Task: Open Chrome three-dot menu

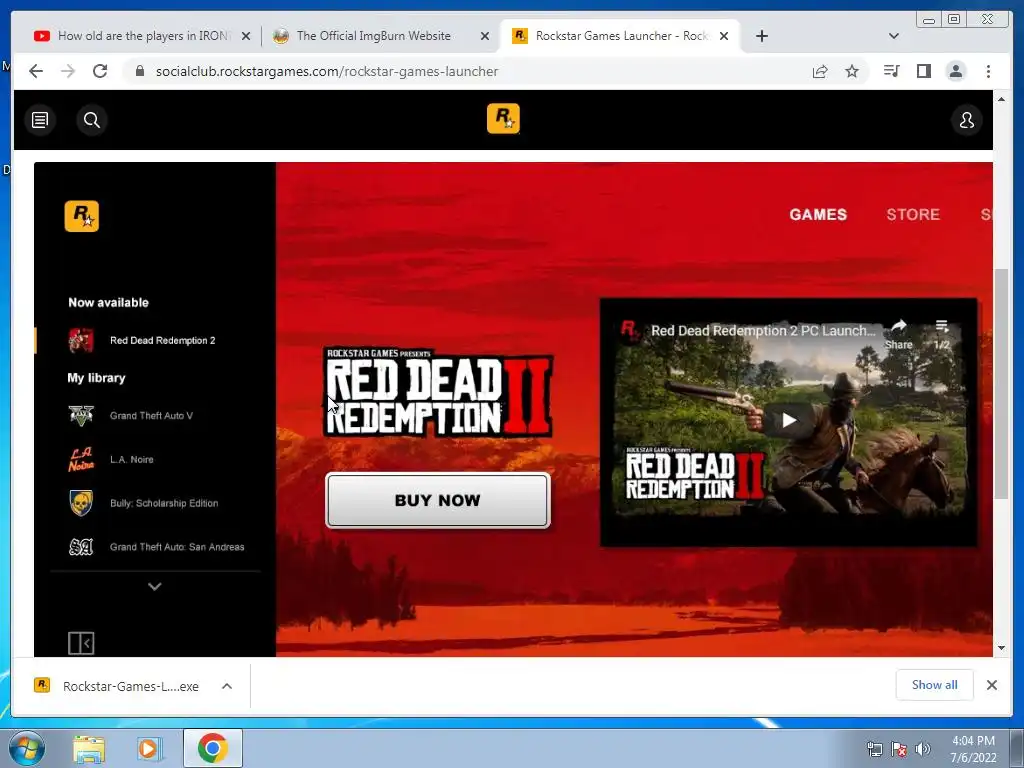Action: pyautogui.click(x=988, y=71)
